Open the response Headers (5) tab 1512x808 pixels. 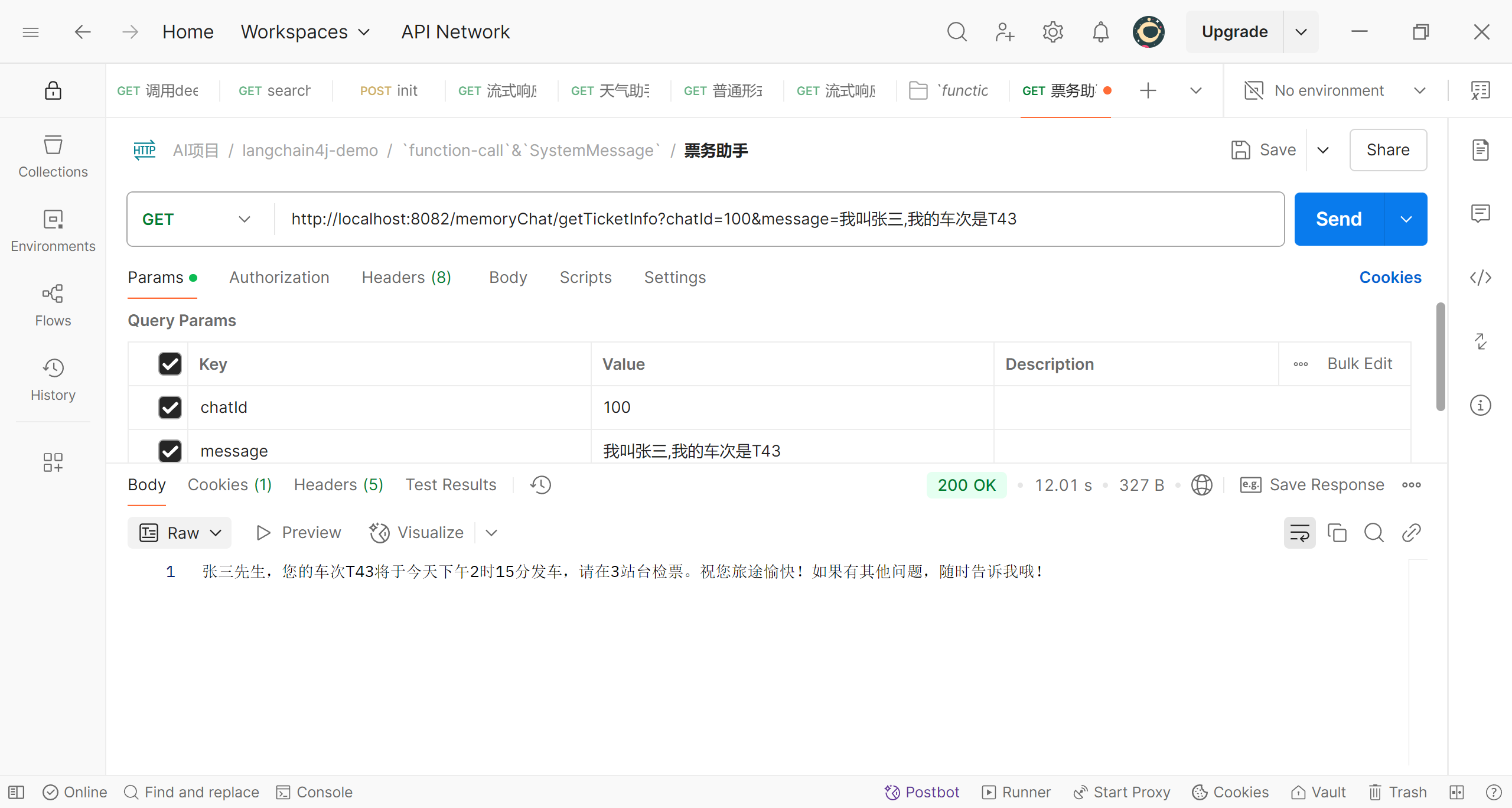pyautogui.click(x=338, y=485)
